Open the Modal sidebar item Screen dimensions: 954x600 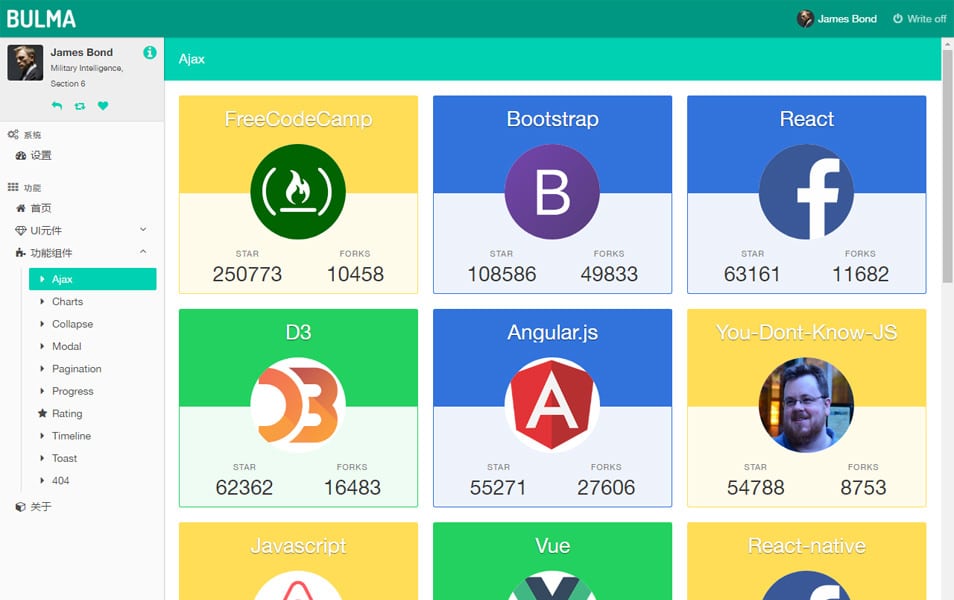click(x=92, y=346)
